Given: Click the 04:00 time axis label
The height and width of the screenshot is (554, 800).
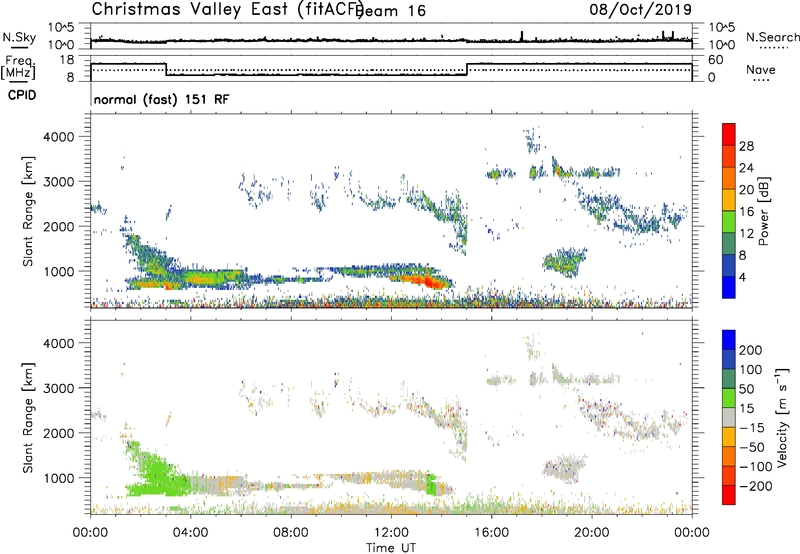Looking at the screenshot, I should [x=191, y=533].
